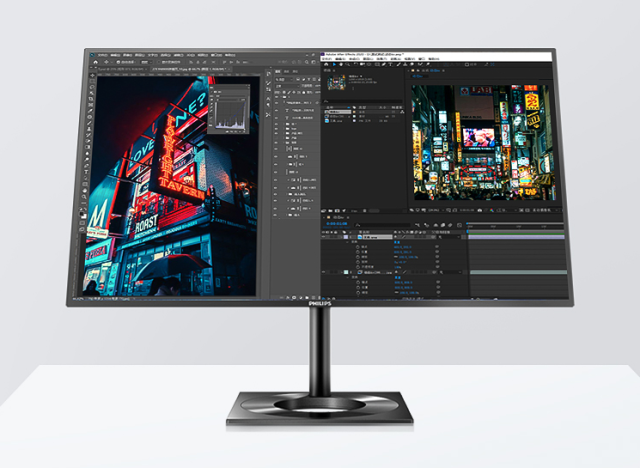Collapse the Transform group of the first timeline layer
Image resolution: width=640 pixels, height=468 pixels.
coord(347,242)
